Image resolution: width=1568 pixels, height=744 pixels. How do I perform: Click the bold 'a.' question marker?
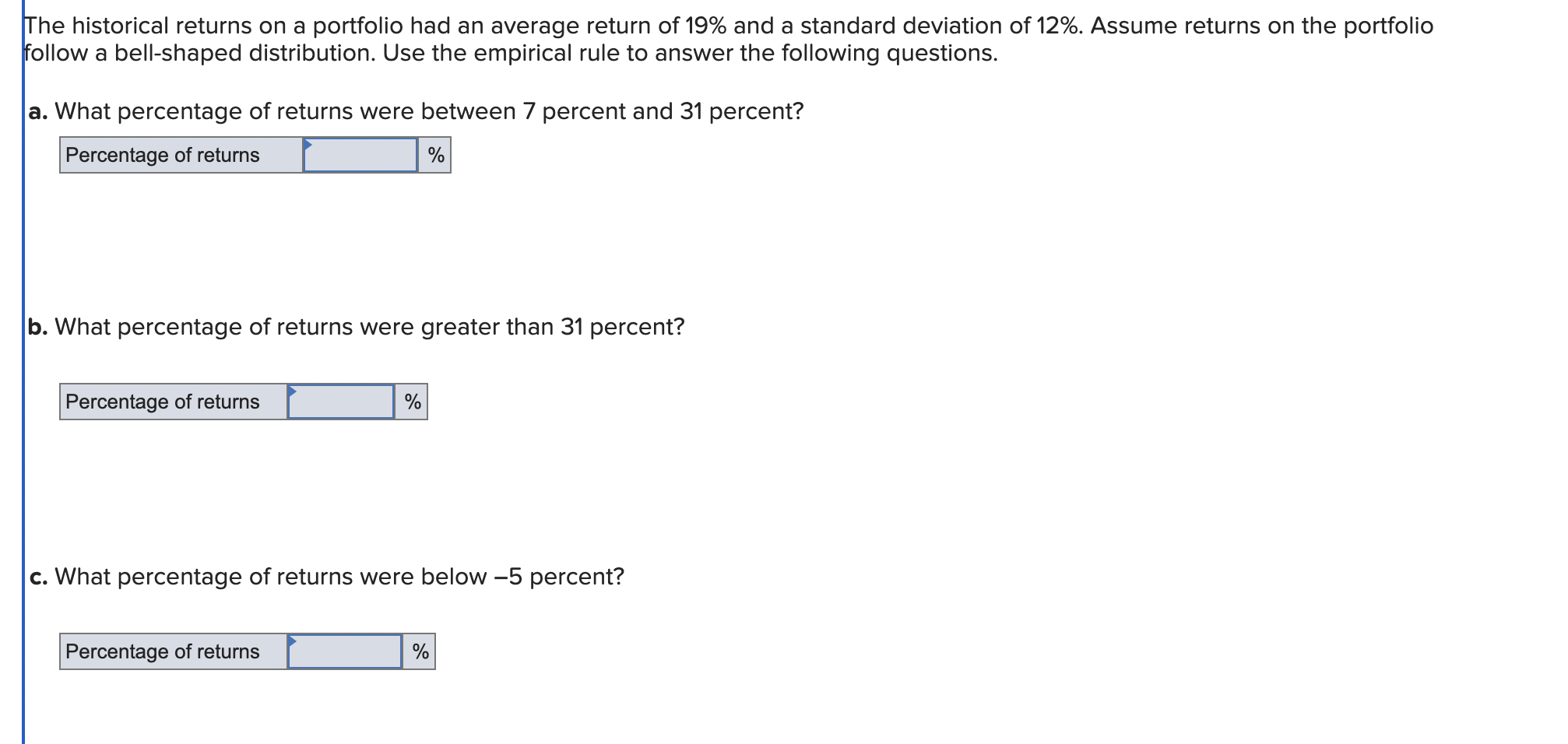[37, 111]
